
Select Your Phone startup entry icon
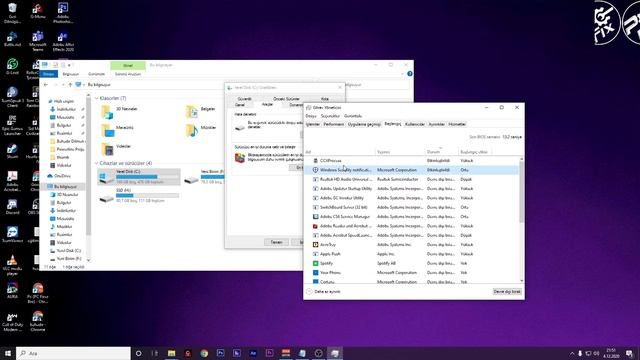(x=315, y=273)
